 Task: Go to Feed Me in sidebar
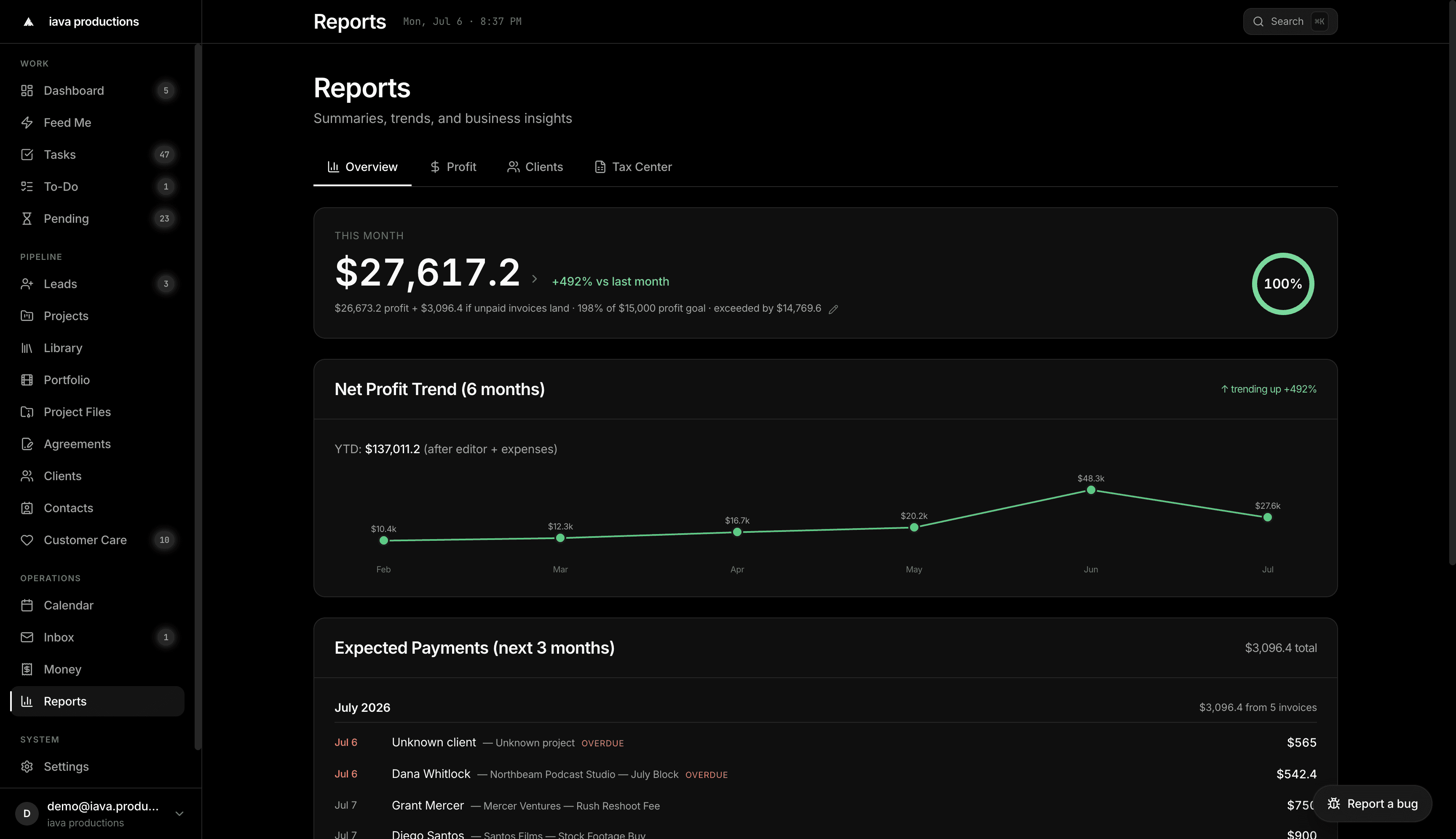[97, 123]
